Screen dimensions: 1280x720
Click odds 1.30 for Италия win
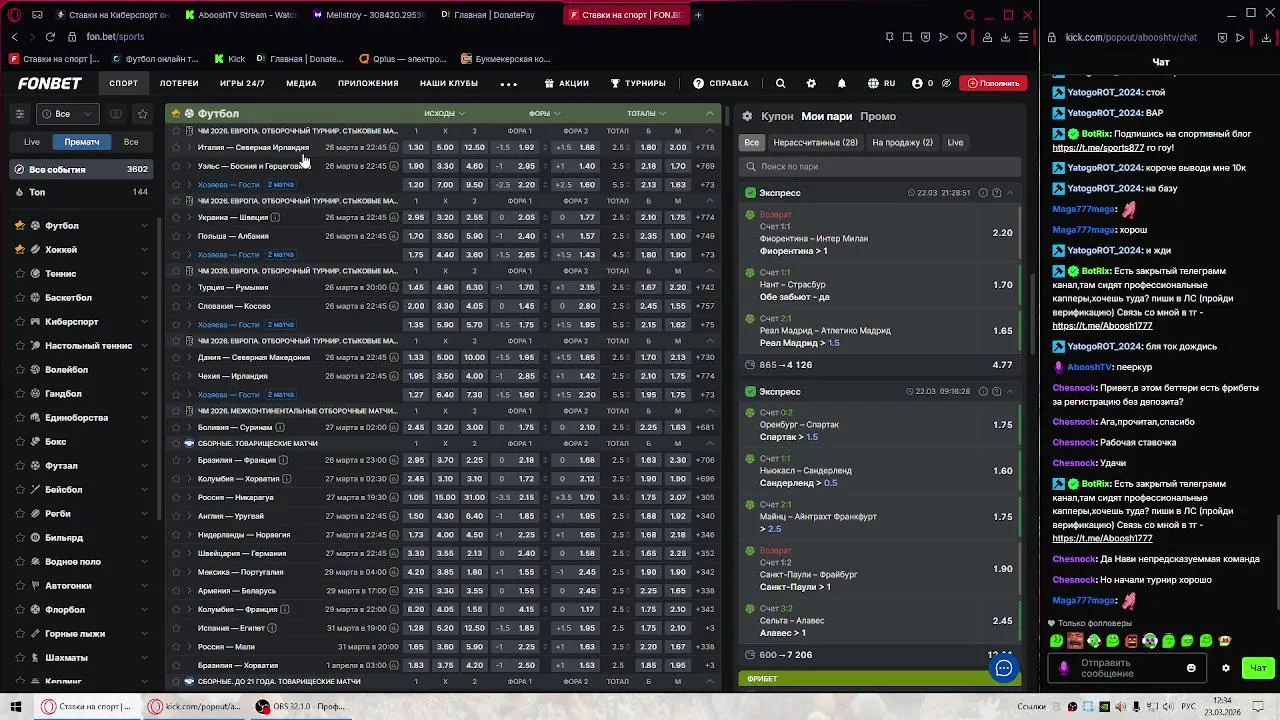pos(416,147)
